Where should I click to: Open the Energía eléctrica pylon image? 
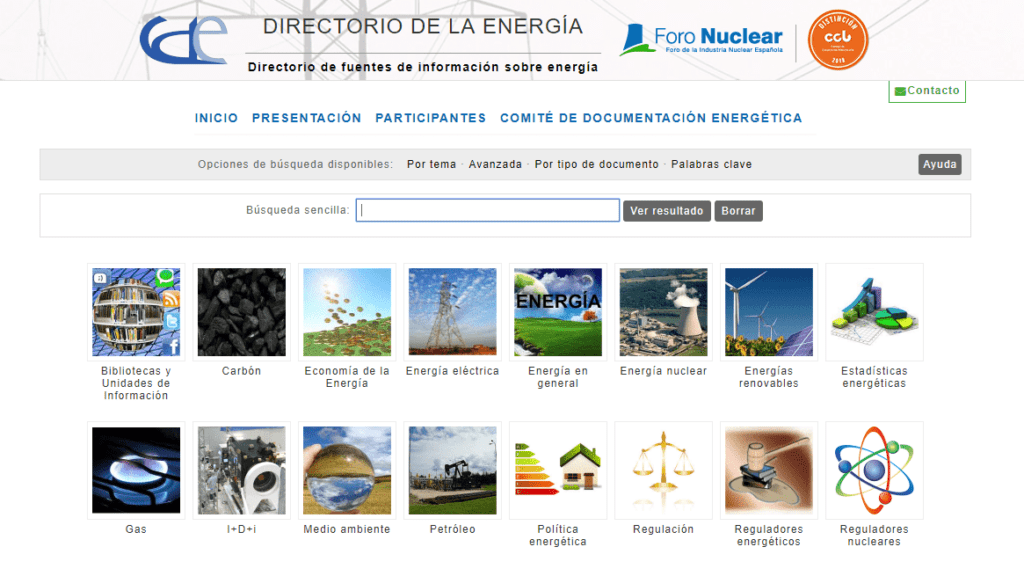(x=453, y=312)
